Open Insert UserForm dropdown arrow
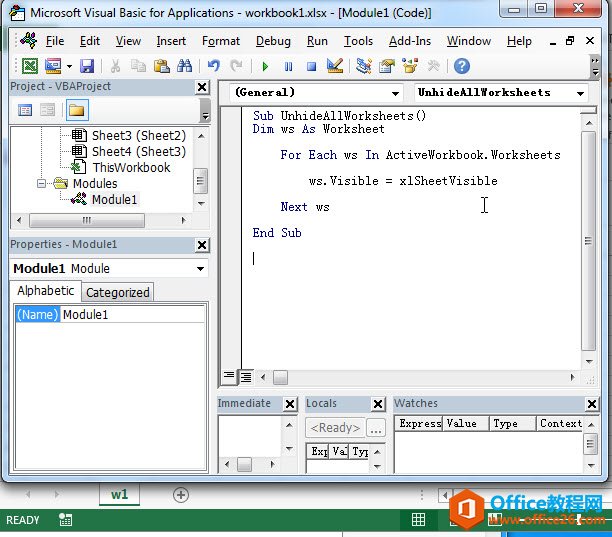The image size is (612, 537). tap(69, 66)
